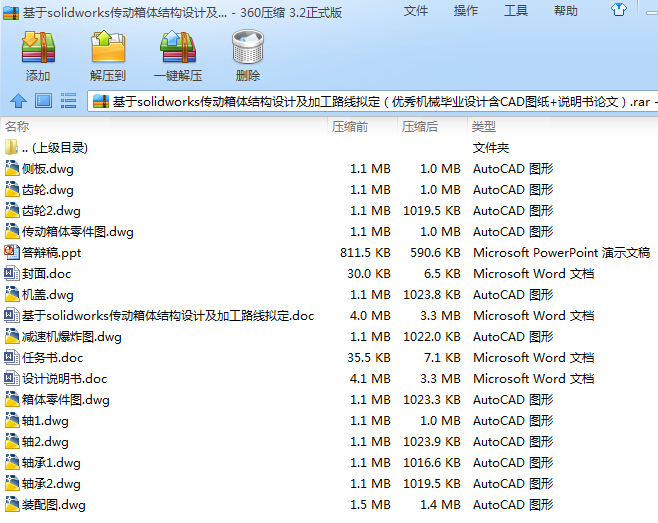
Task: Switch to list view mode icon
Action: (x=68, y=101)
